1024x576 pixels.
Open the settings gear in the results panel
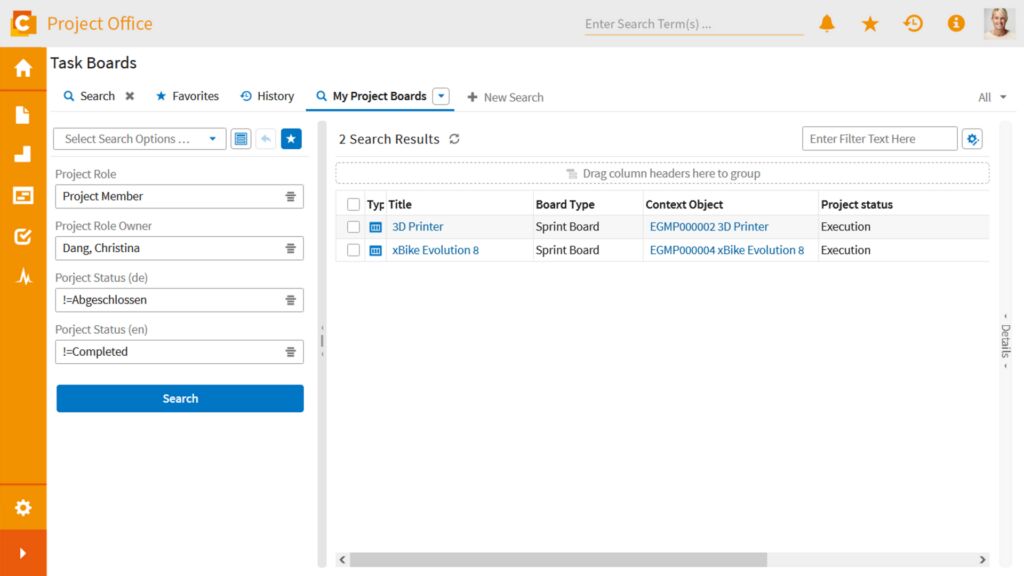(x=972, y=138)
